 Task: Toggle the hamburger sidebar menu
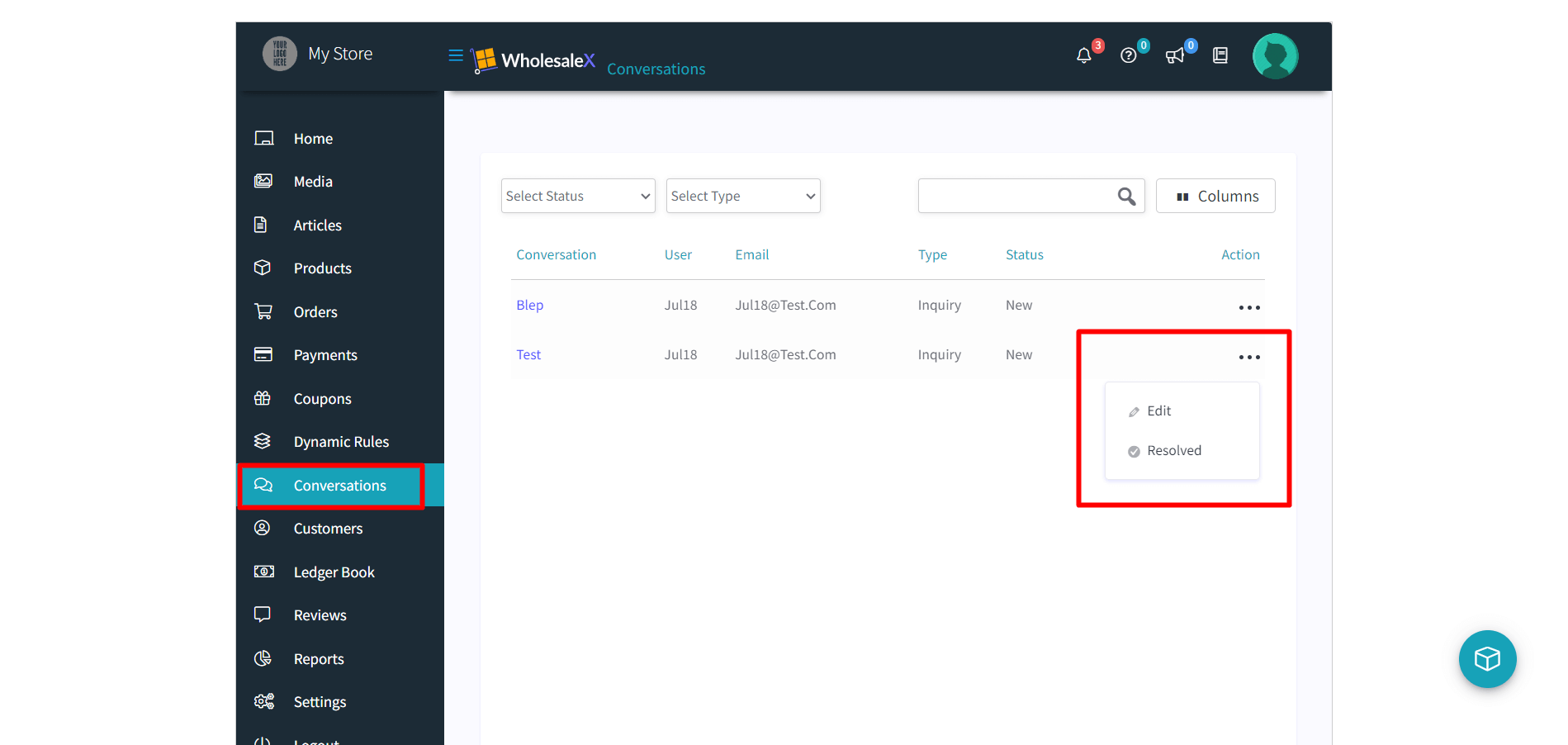(x=456, y=55)
